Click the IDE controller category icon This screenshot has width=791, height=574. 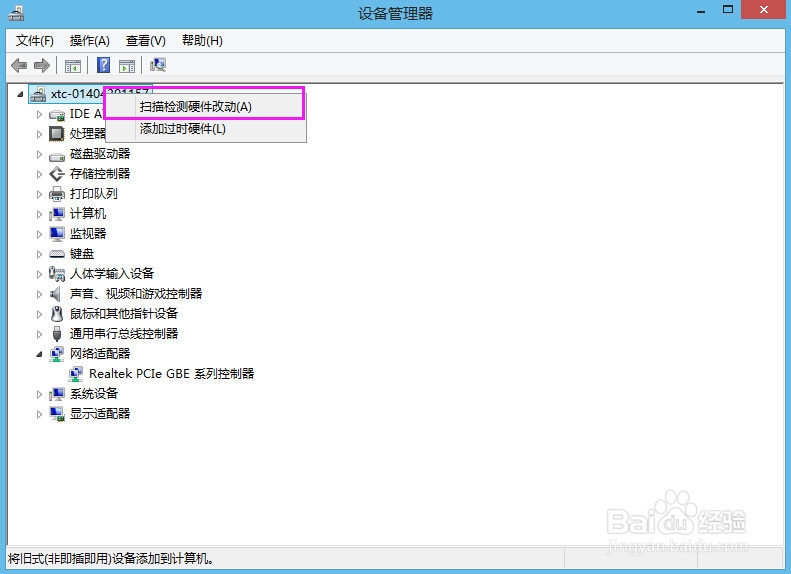click(x=57, y=115)
